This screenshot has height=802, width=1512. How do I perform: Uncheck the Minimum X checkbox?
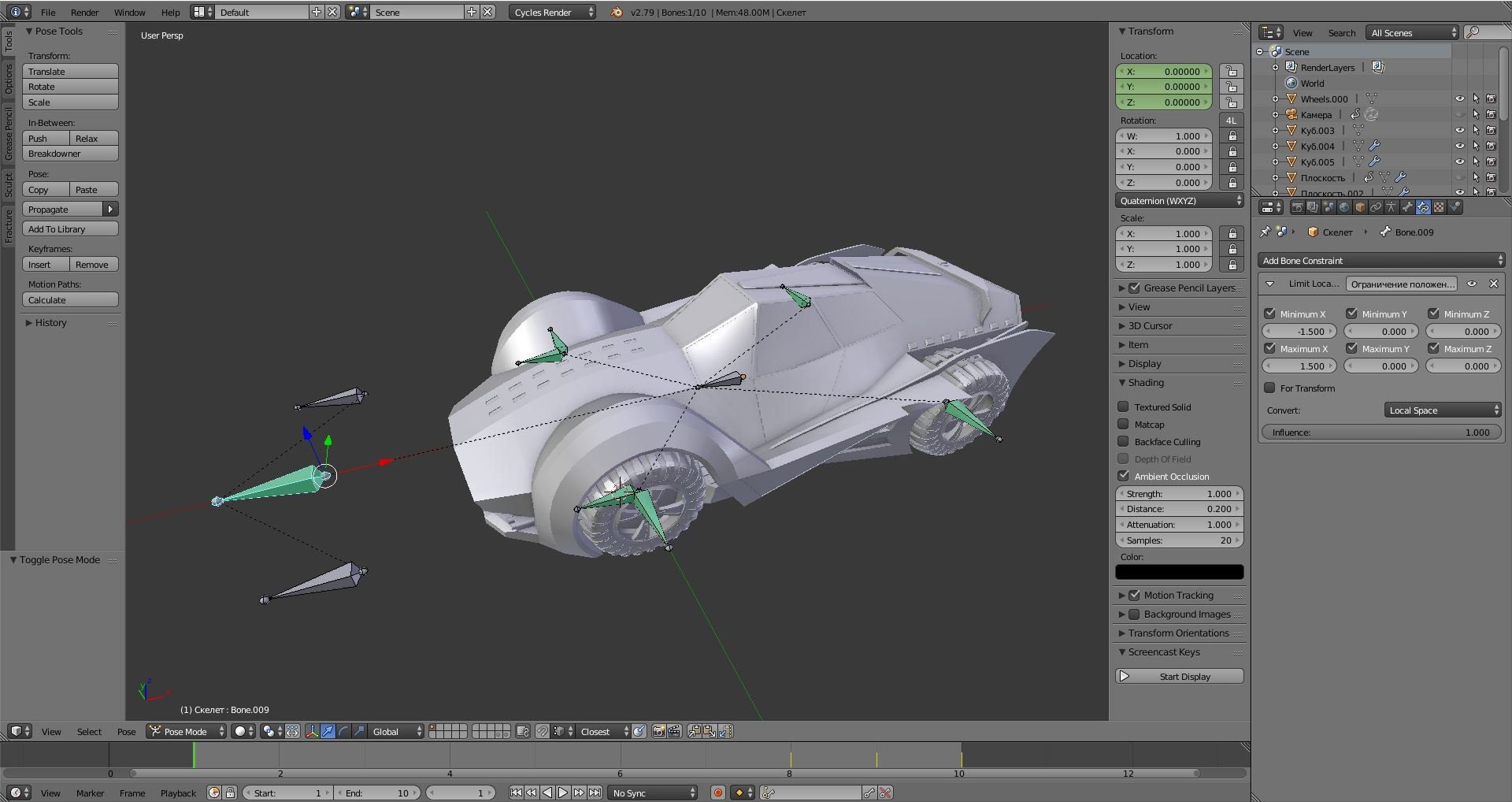click(1269, 313)
